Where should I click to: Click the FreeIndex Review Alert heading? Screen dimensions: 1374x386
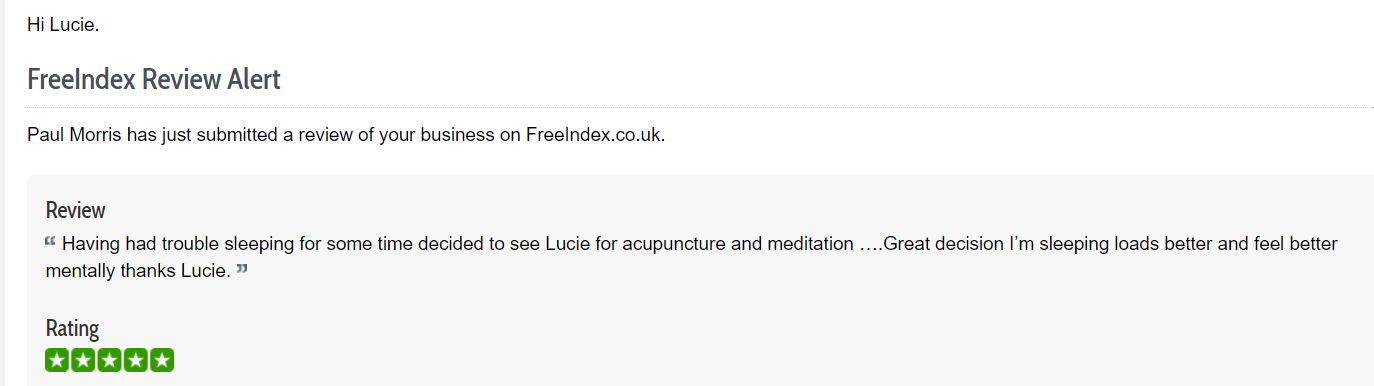(x=154, y=79)
